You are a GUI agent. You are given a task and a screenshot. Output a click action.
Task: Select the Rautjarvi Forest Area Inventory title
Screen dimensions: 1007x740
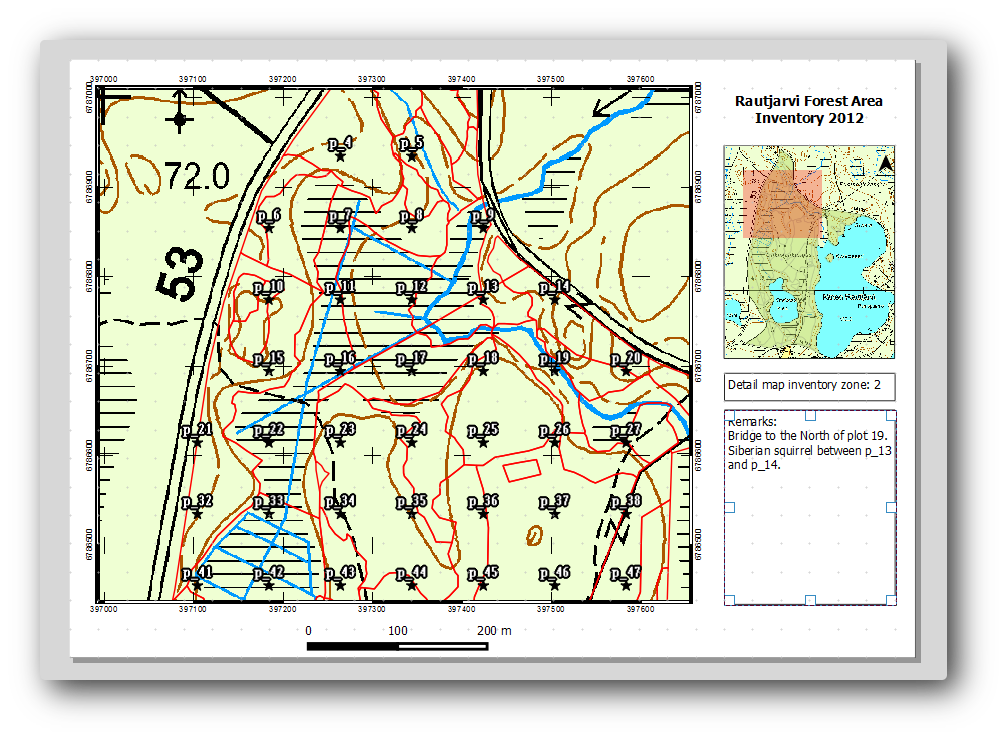point(809,109)
